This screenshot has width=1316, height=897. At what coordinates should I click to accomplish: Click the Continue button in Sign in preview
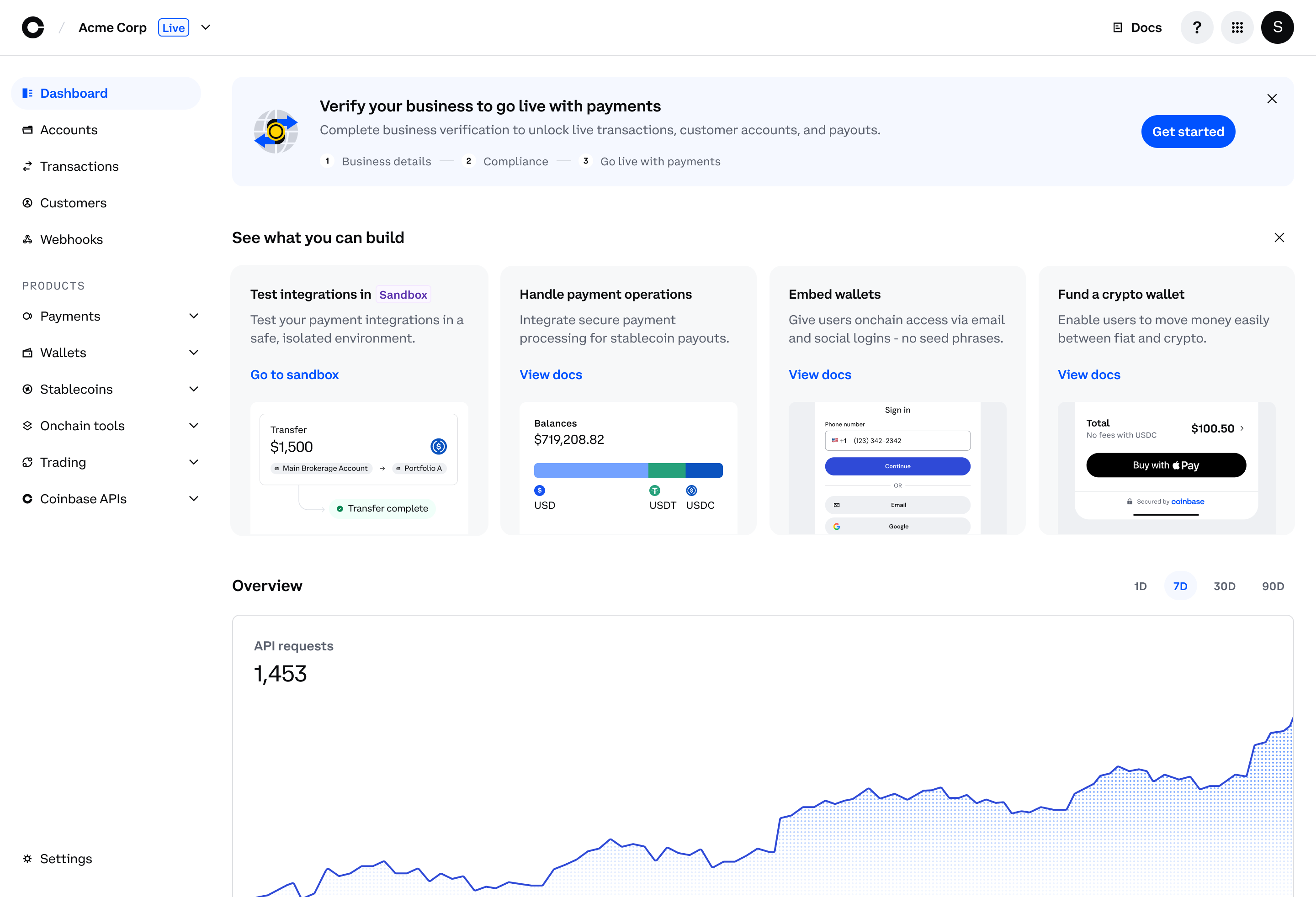(897, 466)
